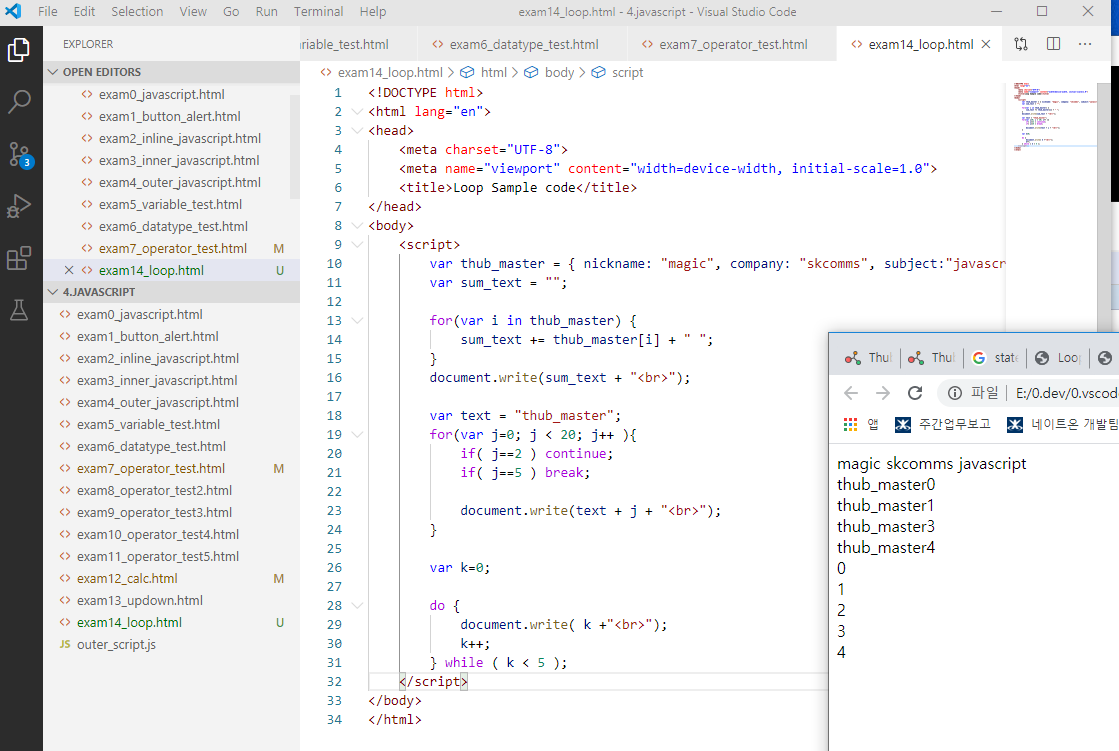Fold the script tag at line 9
The width and height of the screenshot is (1119, 751).
357,245
